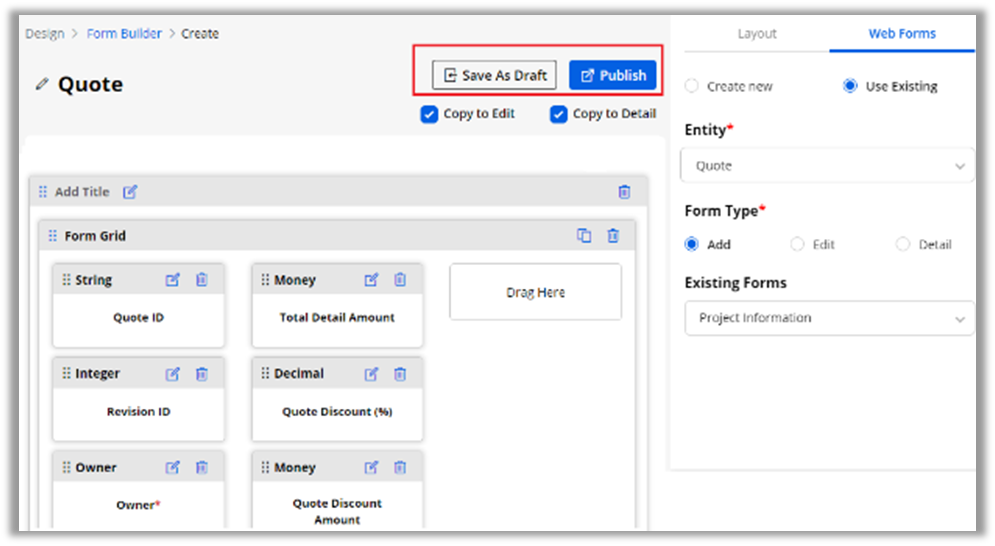Delete the Form Grid with trash icon
Screen dimensions: 995x546
tap(613, 236)
